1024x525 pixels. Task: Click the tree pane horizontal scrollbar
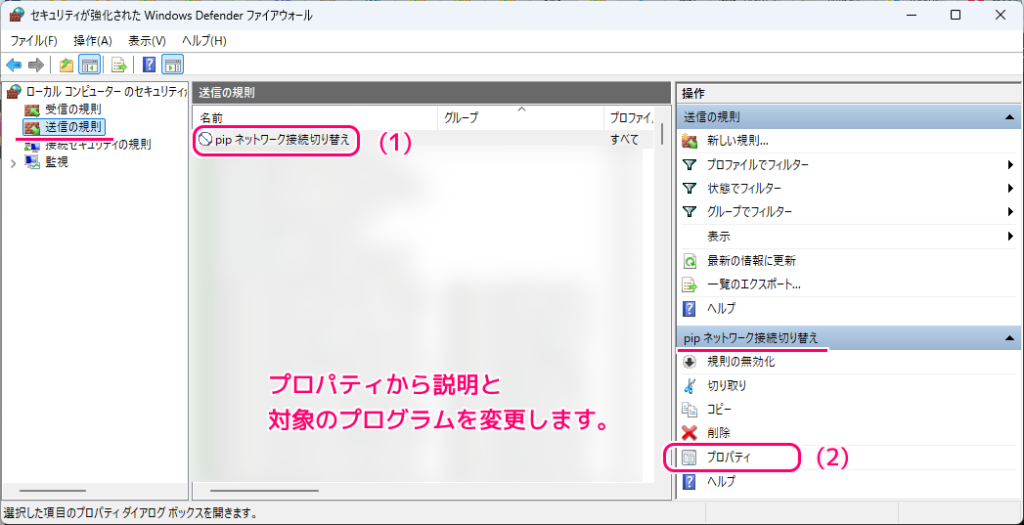click(x=53, y=490)
